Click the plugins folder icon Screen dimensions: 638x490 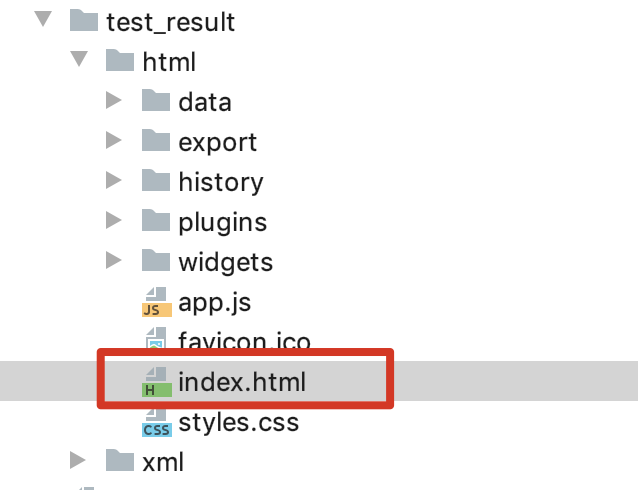click(156, 221)
